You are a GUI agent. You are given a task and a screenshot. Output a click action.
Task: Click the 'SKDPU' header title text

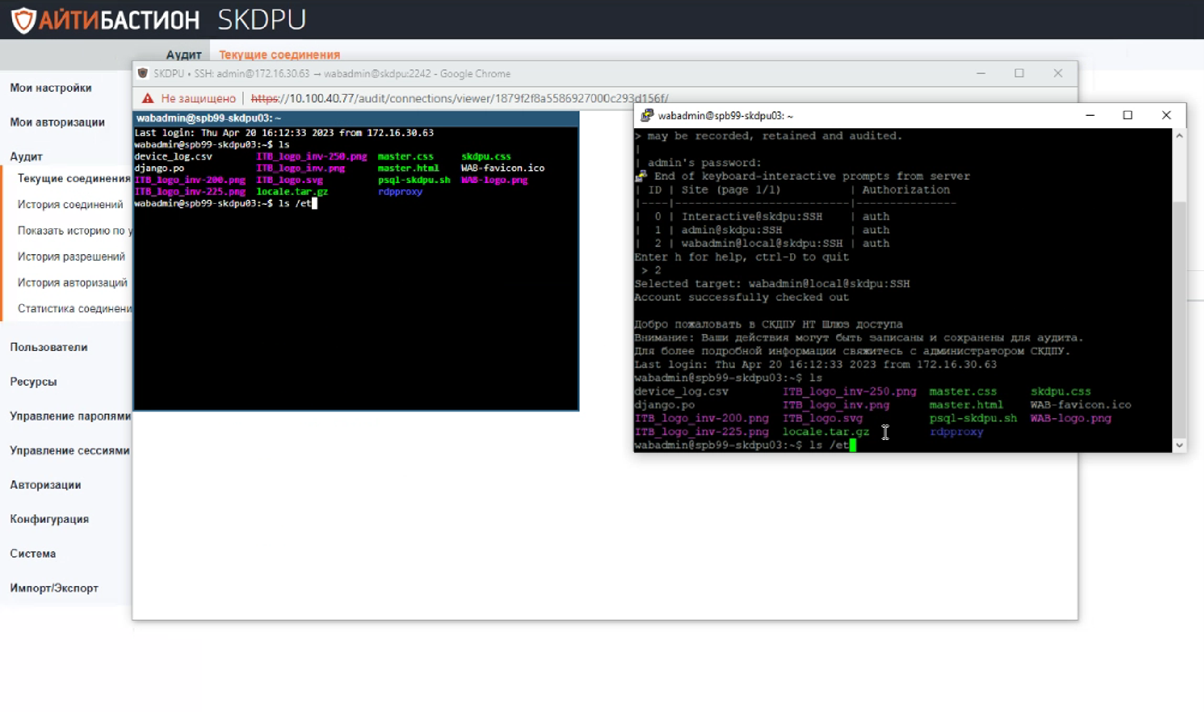pyautogui.click(x=262, y=19)
